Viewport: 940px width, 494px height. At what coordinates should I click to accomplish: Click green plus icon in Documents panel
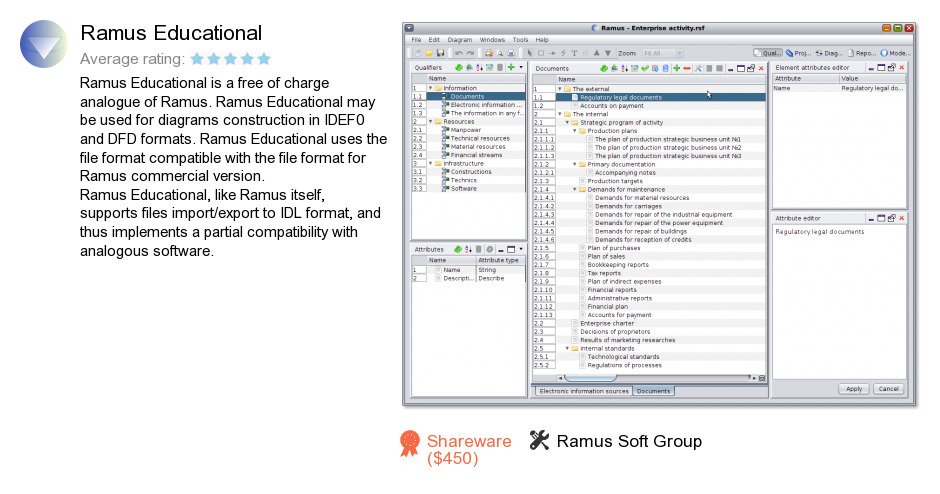pos(676,68)
